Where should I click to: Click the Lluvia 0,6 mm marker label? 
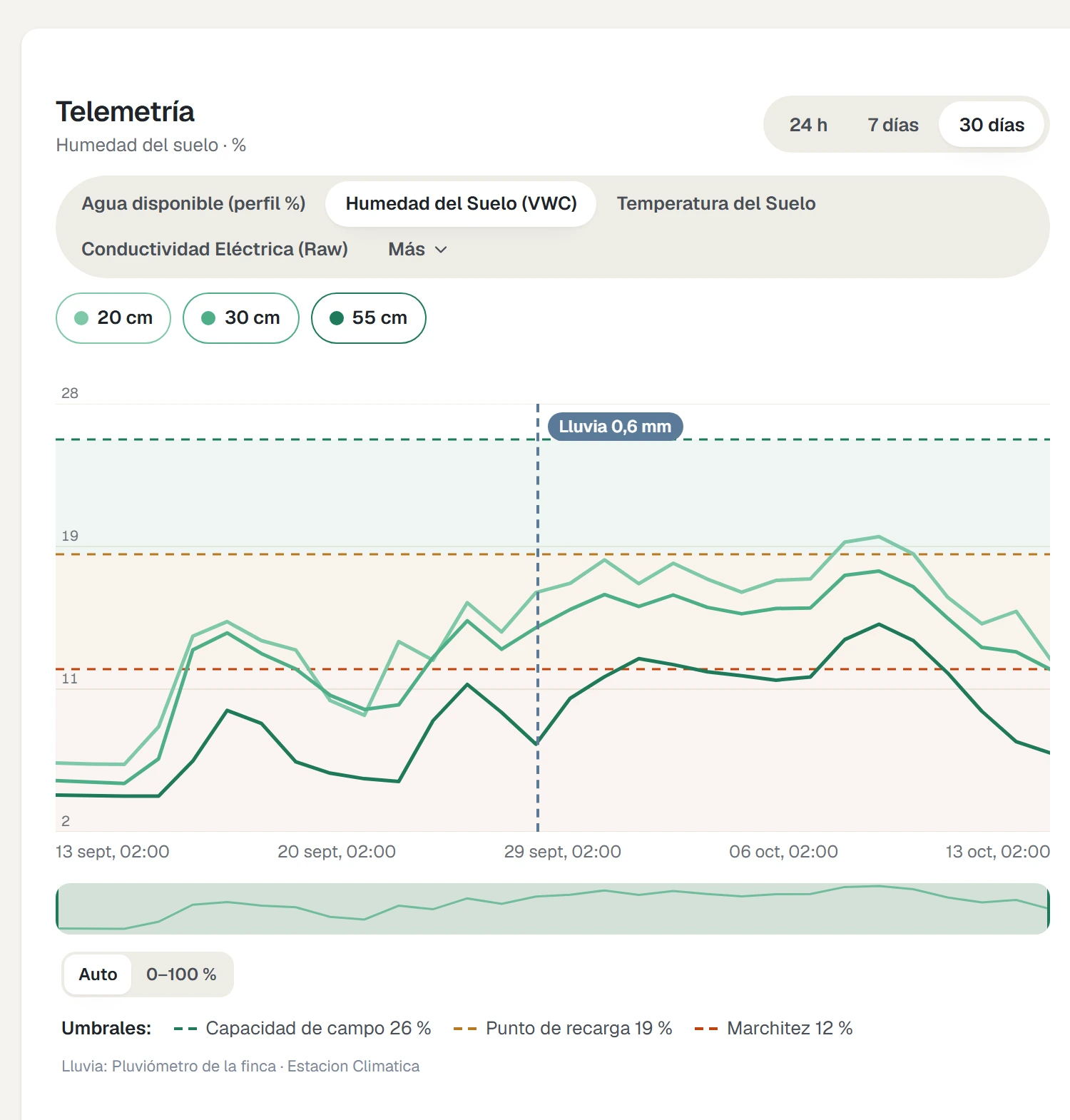[x=615, y=427]
